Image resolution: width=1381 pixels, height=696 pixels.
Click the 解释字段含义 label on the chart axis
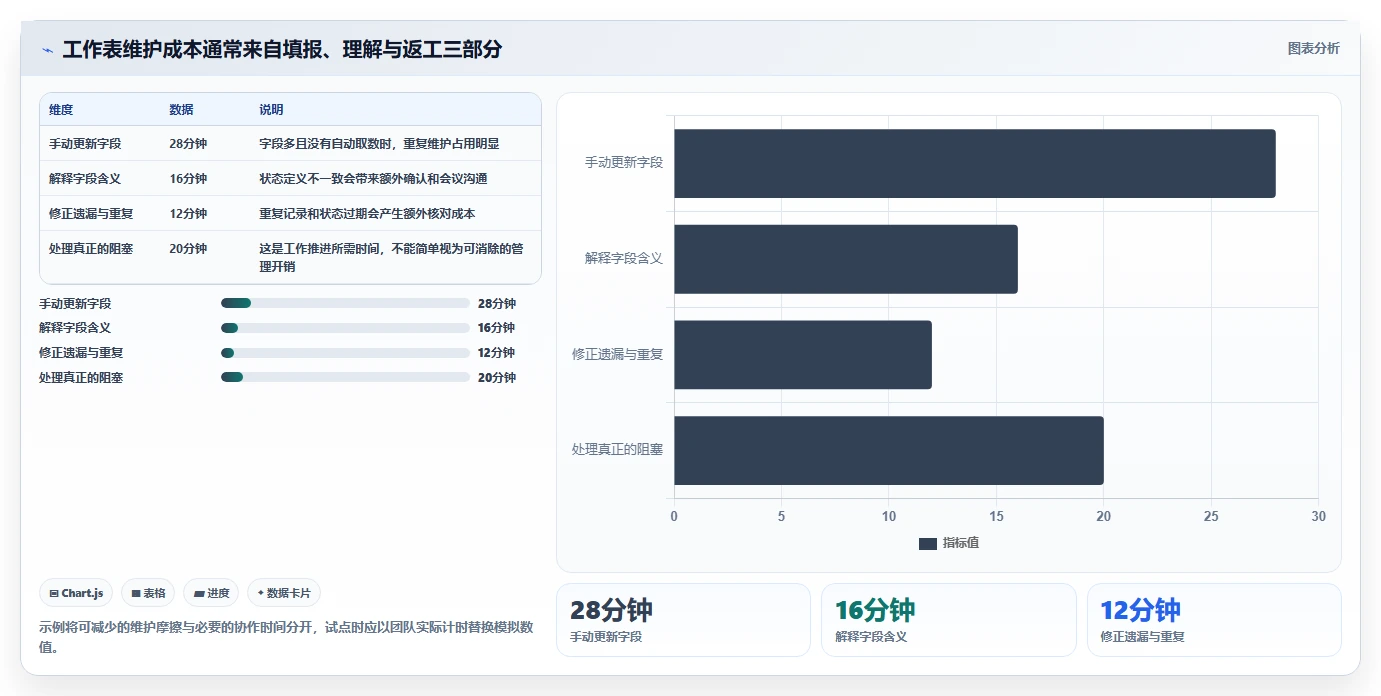pos(624,258)
